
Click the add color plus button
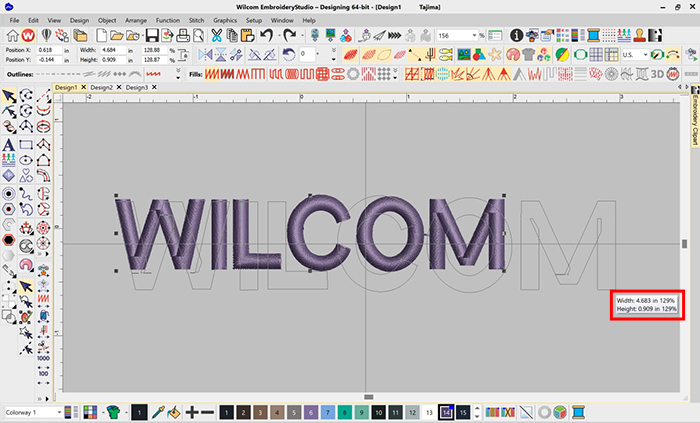point(192,412)
